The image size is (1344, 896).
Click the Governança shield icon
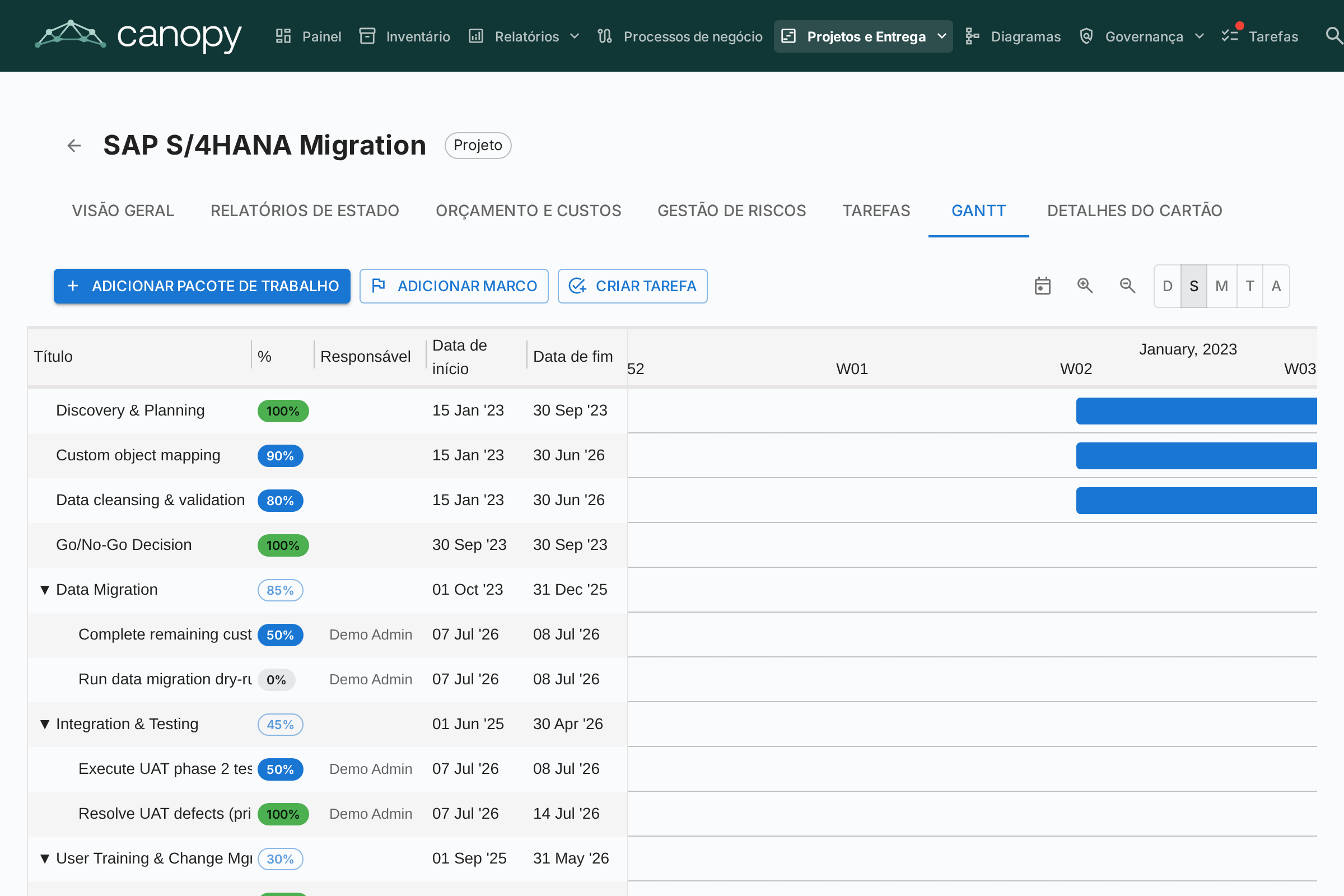[x=1086, y=36]
